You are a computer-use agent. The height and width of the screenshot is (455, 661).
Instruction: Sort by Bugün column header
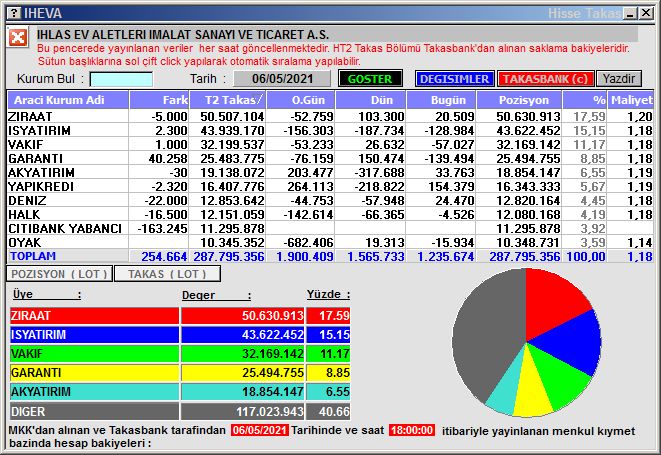[441, 100]
